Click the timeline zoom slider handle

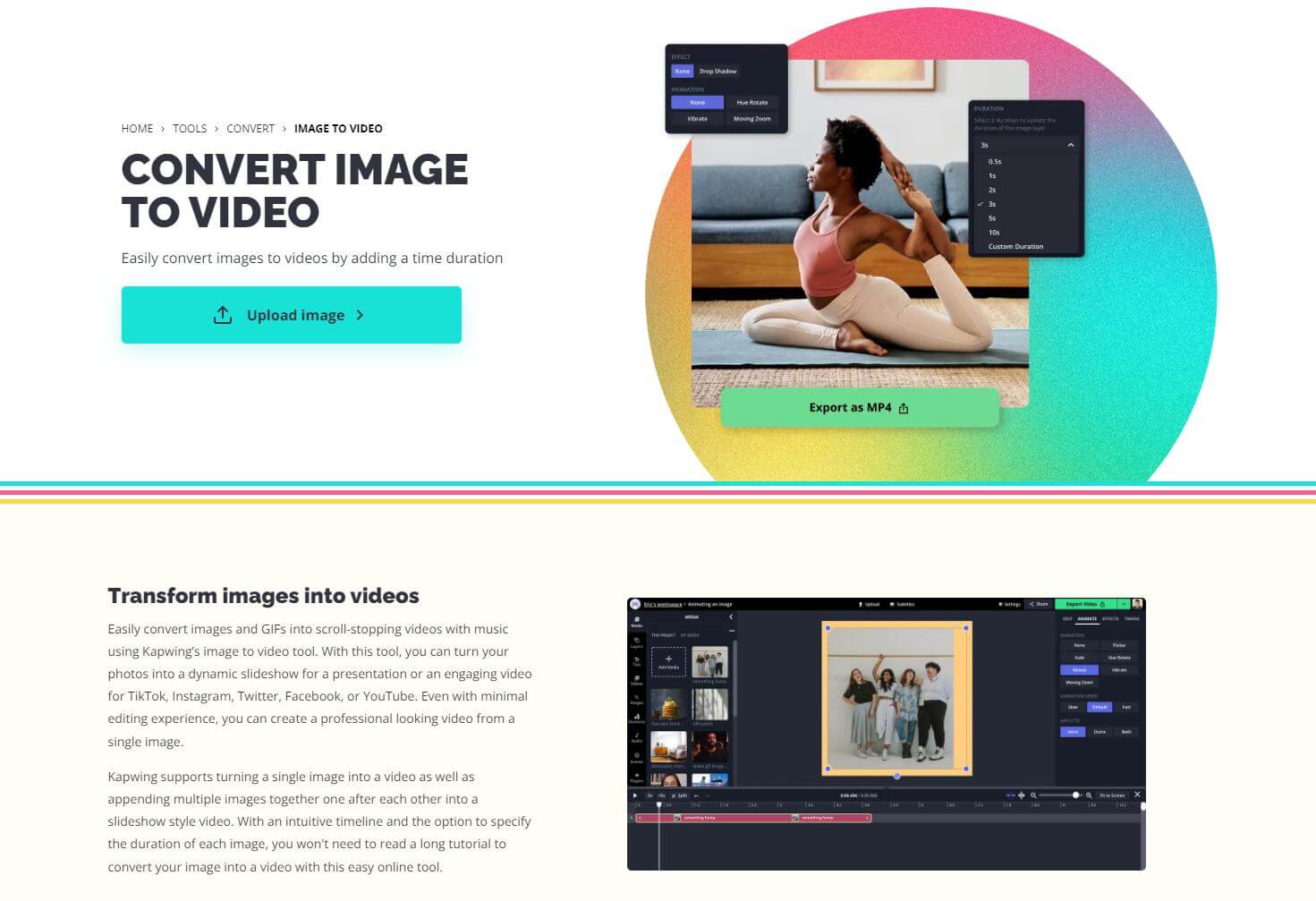pyautogui.click(x=1075, y=795)
